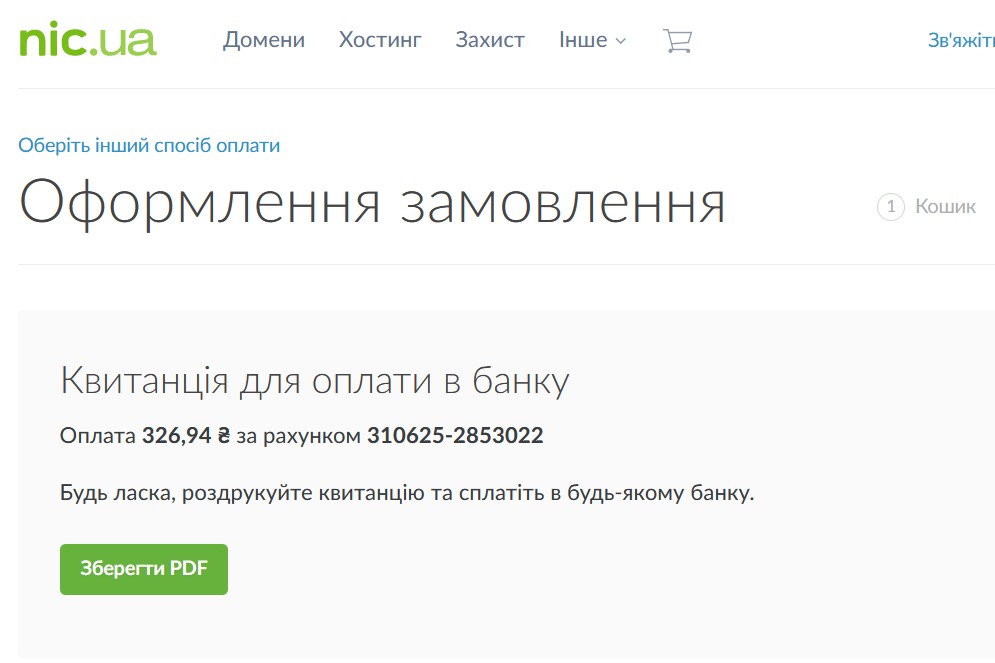Click the Зв'яжіться contact link
Viewport: 995px width, 663px height.
[x=961, y=40]
